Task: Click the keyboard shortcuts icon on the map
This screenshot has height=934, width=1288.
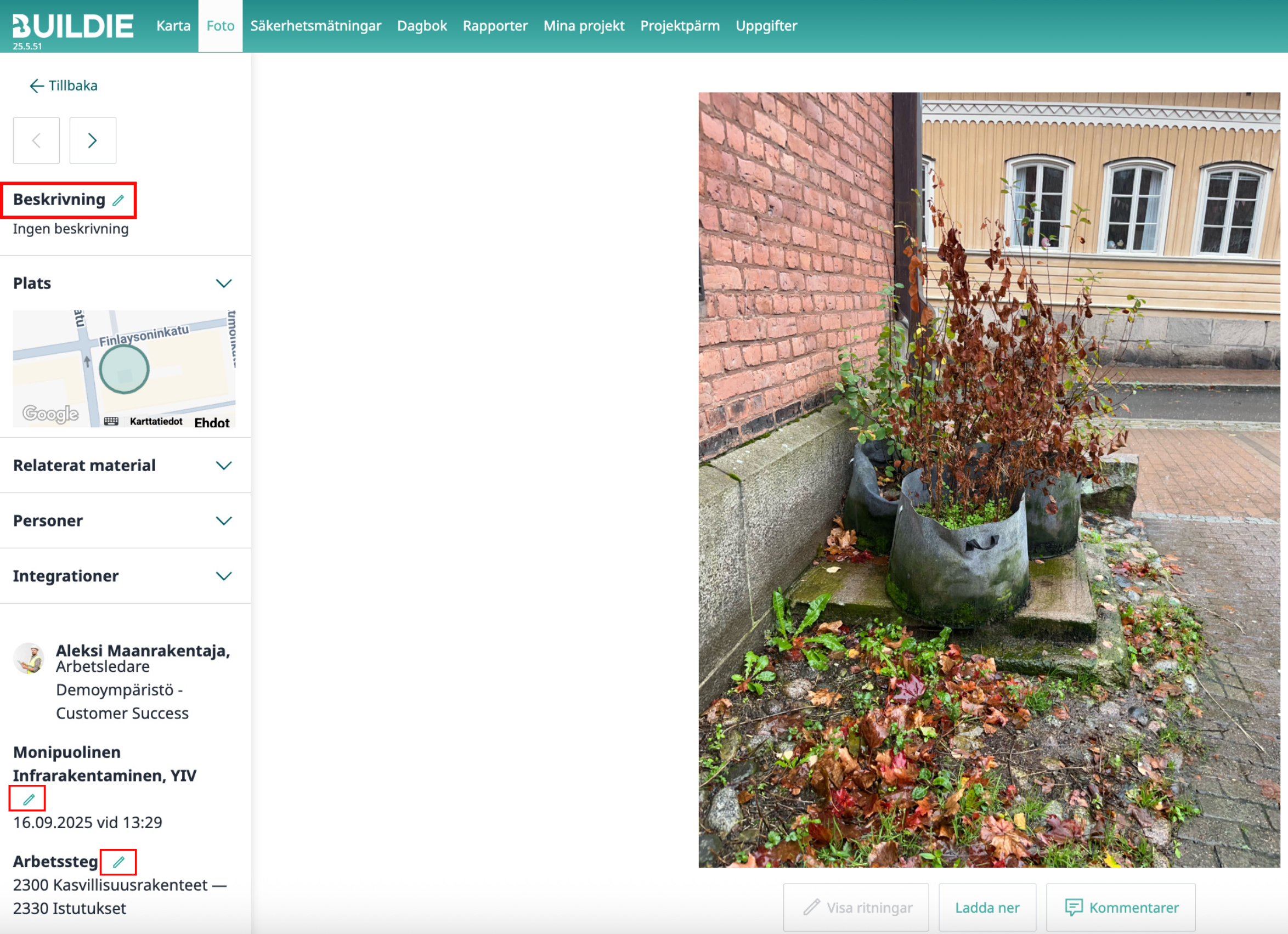Action: point(111,421)
